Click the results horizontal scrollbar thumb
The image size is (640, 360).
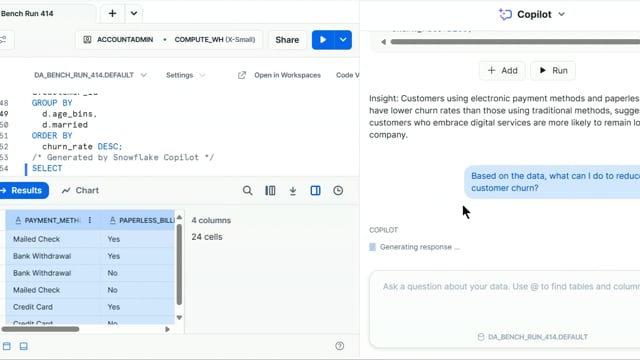pos(40,329)
